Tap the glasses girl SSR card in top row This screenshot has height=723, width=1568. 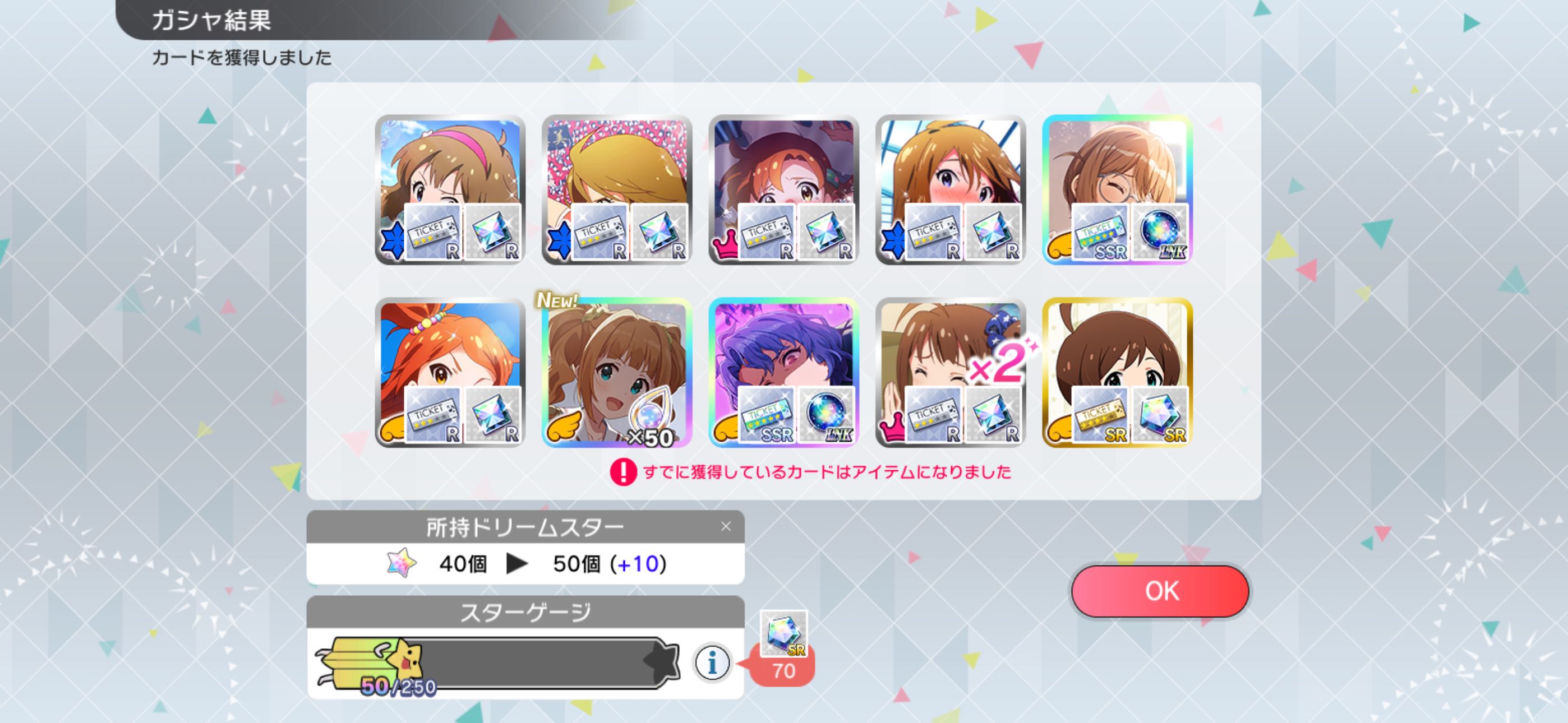pos(1117,190)
